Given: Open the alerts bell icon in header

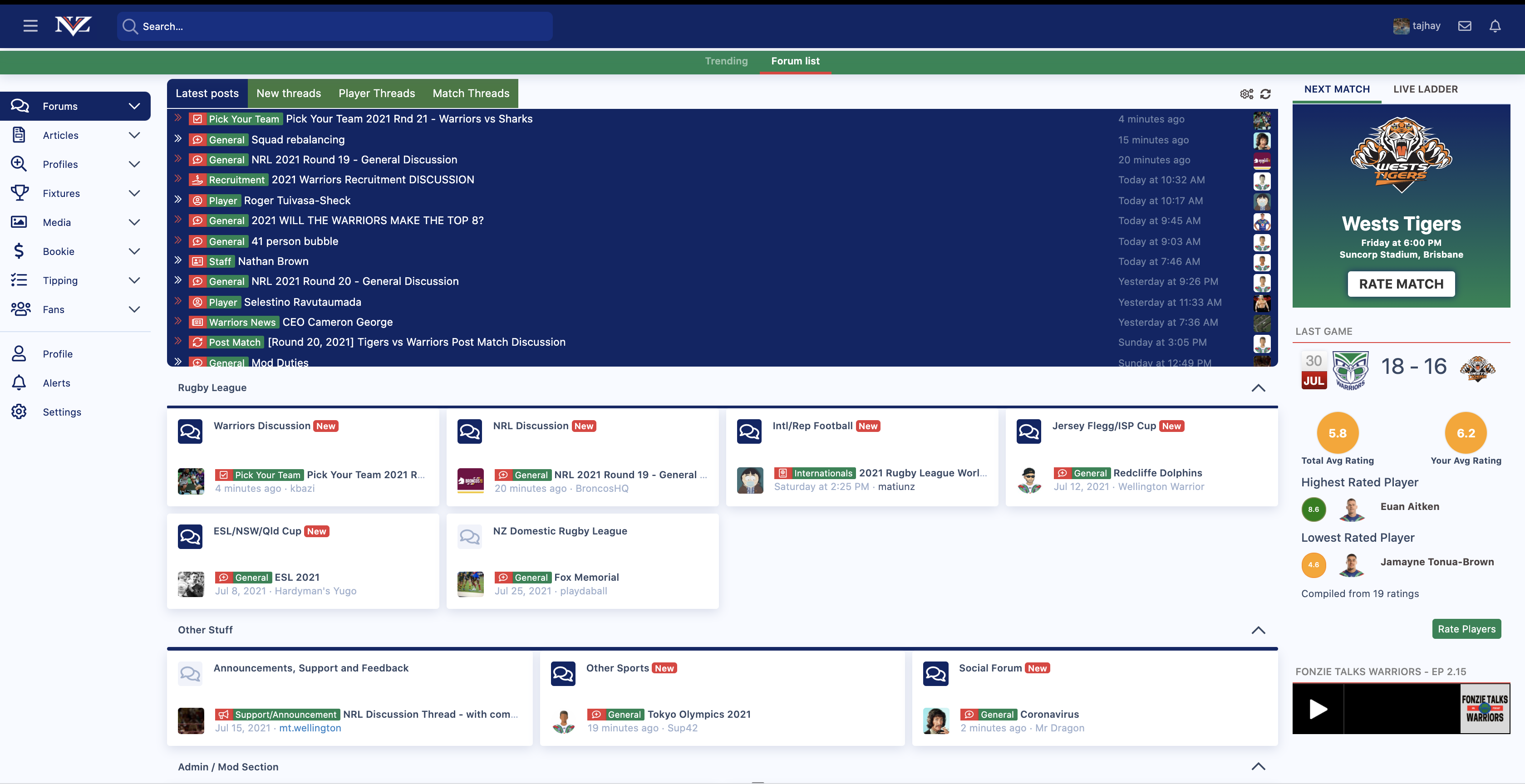Looking at the screenshot, I should [1495, 26].
